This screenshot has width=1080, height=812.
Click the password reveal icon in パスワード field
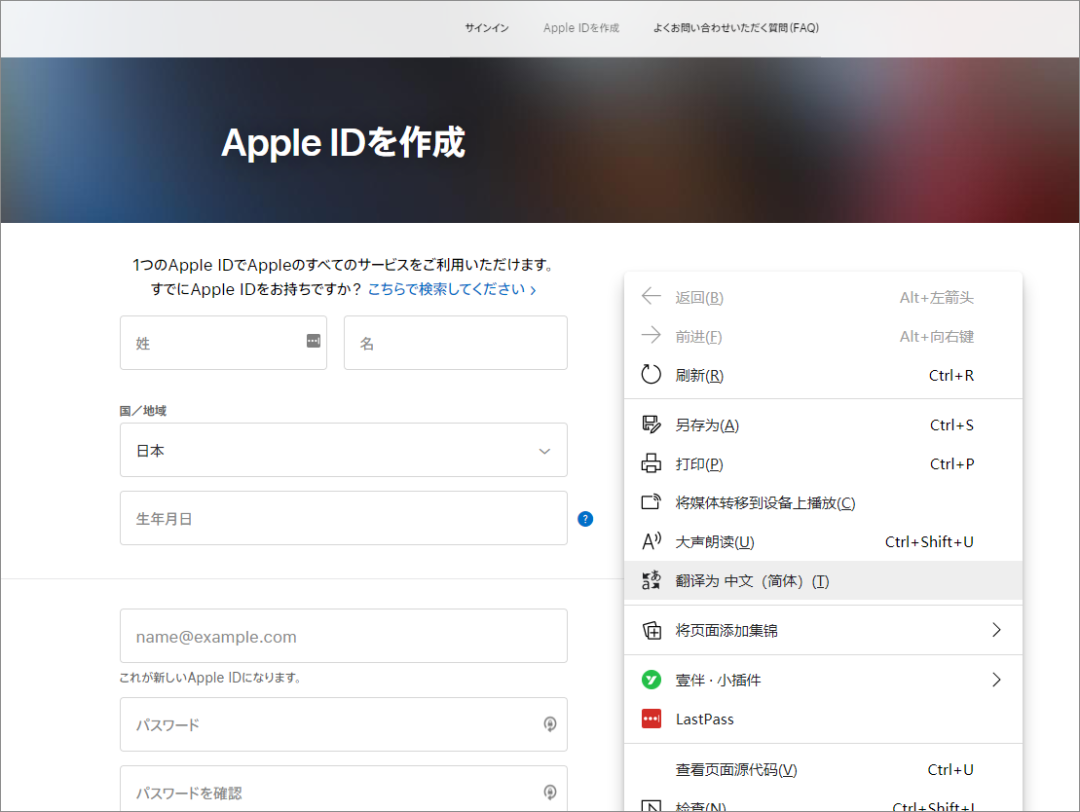[550, 724]
